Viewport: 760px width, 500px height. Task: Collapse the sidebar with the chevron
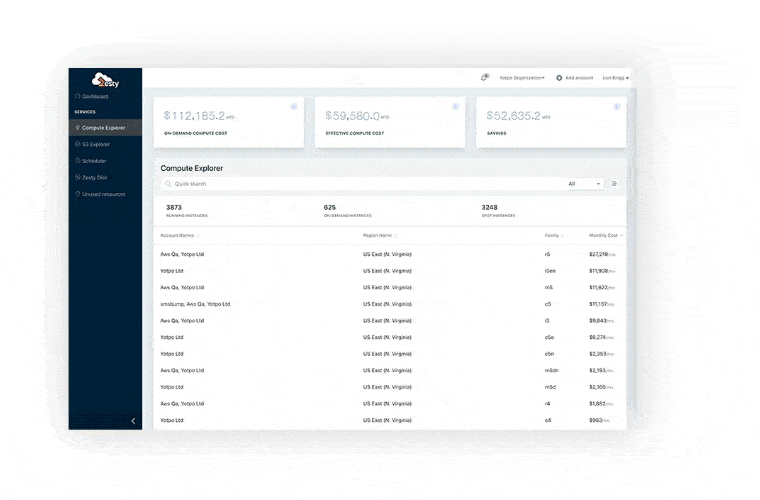pos(133,421)
